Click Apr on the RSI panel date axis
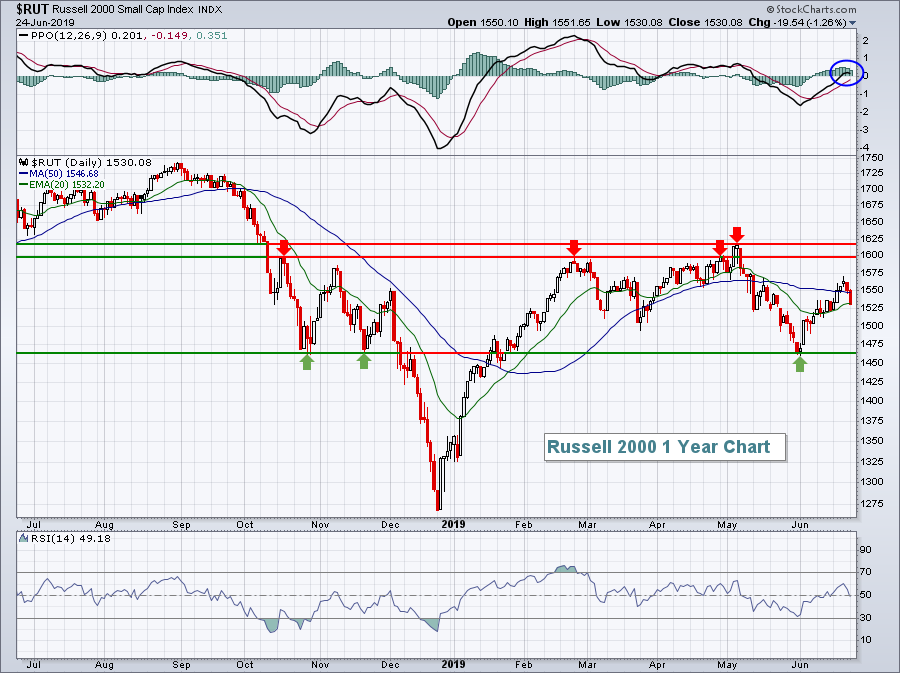Image resolution: width=900 pixels, height=673 pixels. pos(657,666)
